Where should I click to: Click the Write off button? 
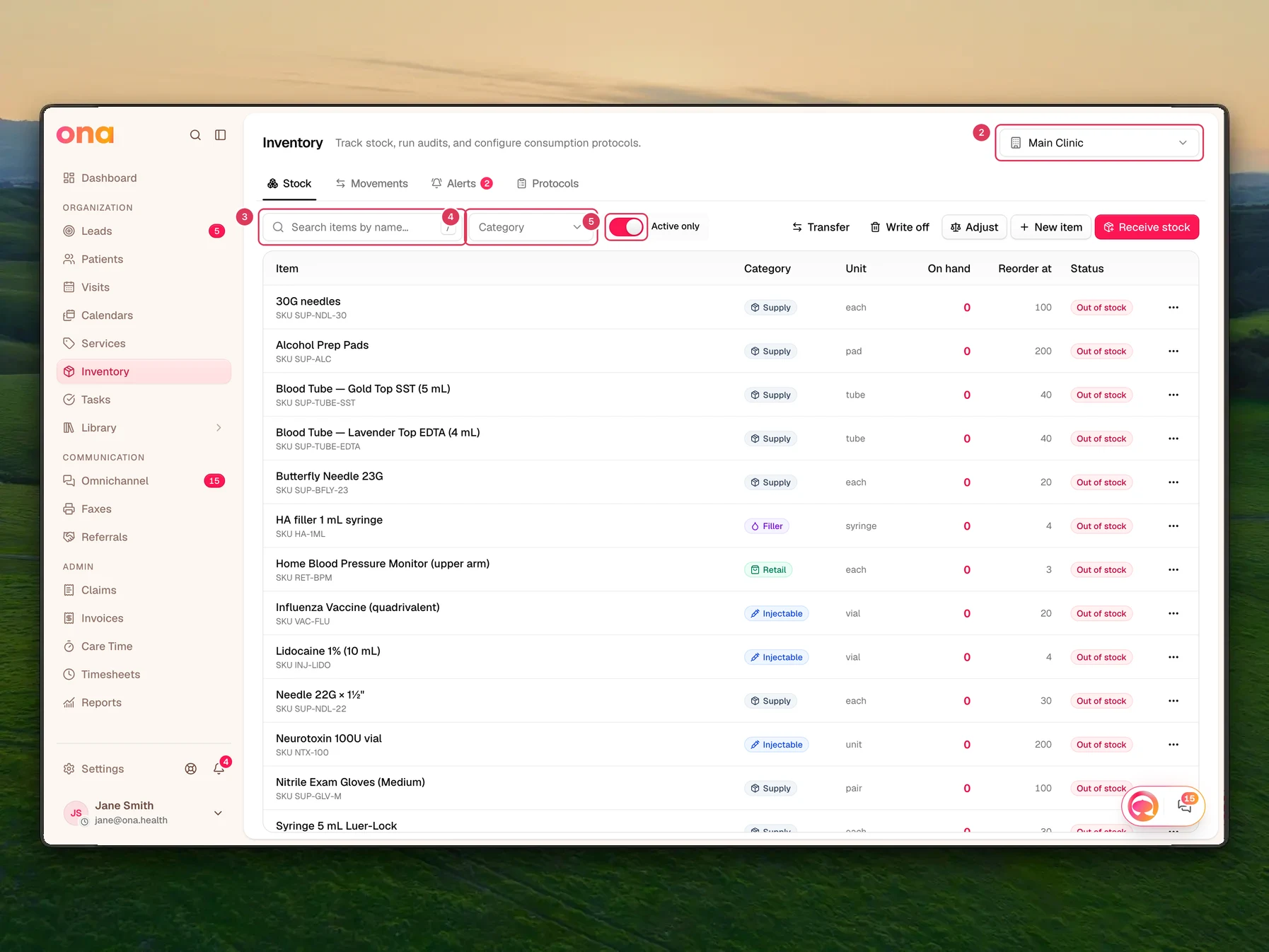tap(899, 227)
